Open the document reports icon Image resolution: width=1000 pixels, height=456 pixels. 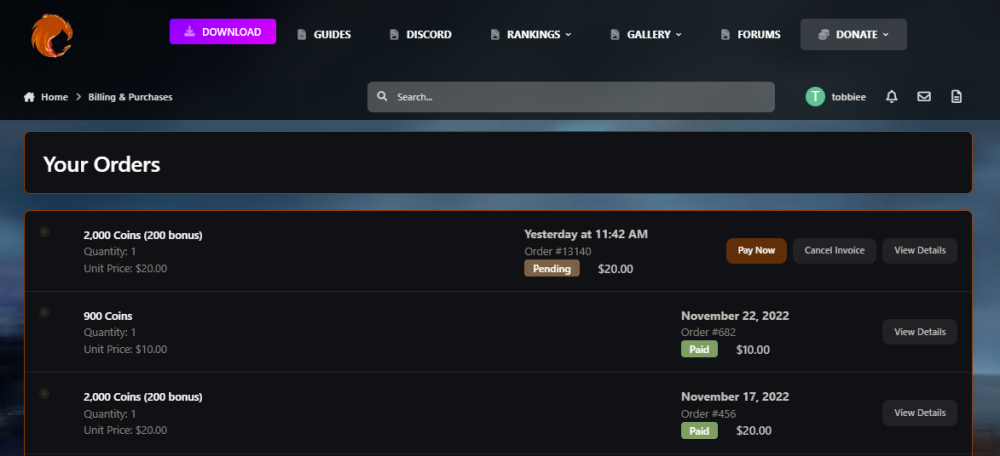[956, 97]
